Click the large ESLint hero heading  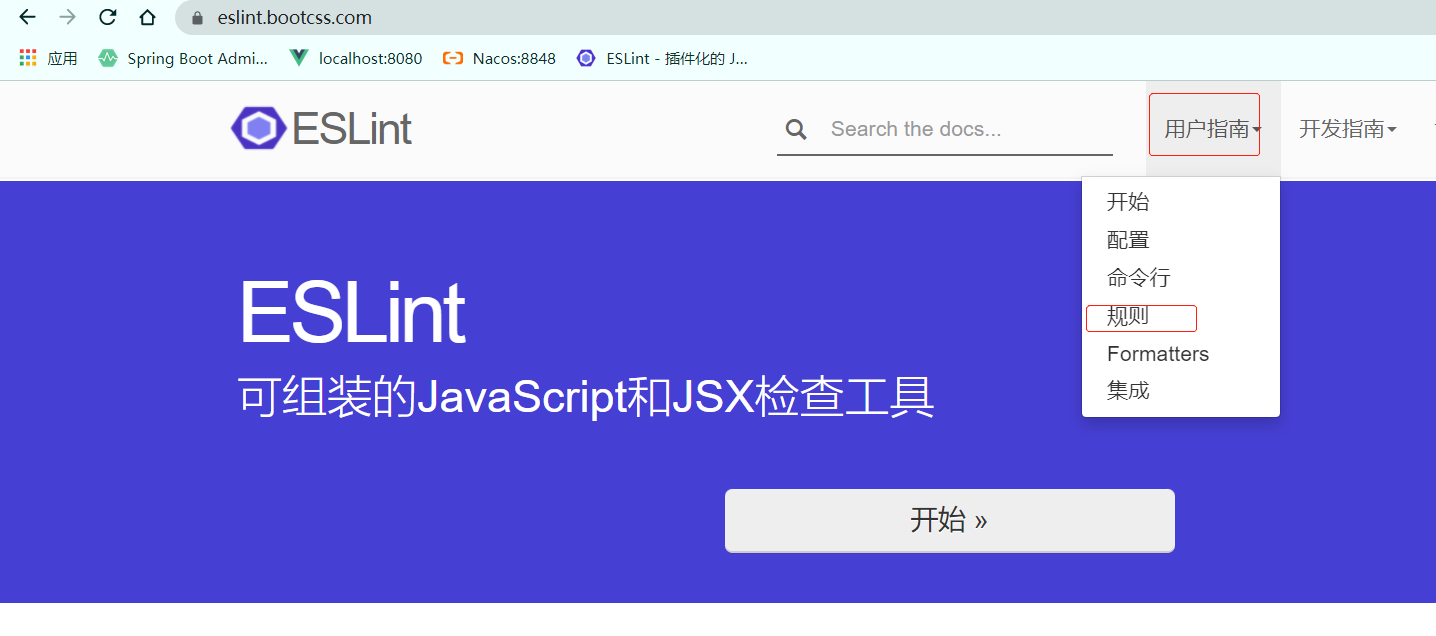pyautogui.click(x=352, y=312)
